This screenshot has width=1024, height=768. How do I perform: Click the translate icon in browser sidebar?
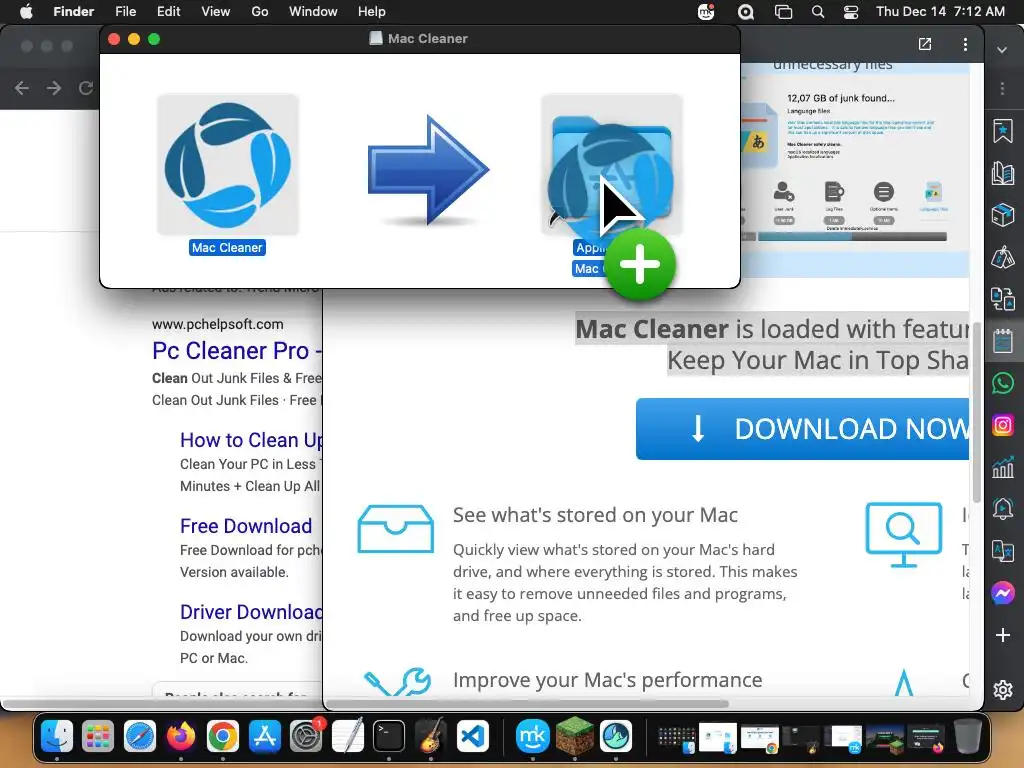[x=1002, y=551]
